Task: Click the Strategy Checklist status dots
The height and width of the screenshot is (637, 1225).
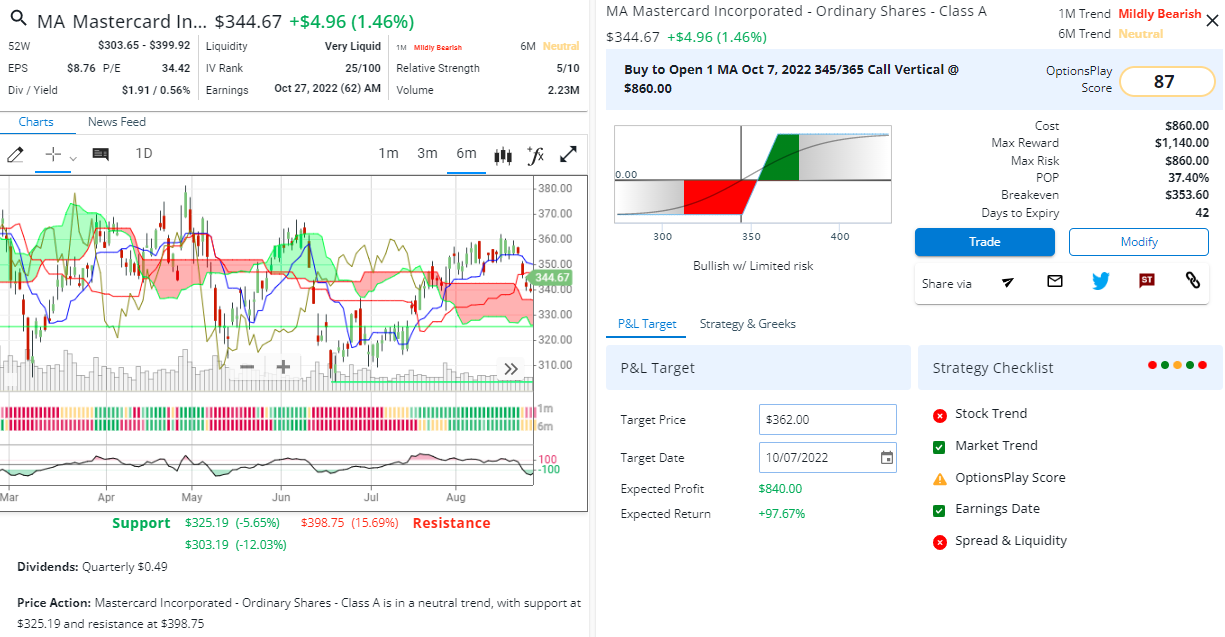Action: (x=1178, y=365)
